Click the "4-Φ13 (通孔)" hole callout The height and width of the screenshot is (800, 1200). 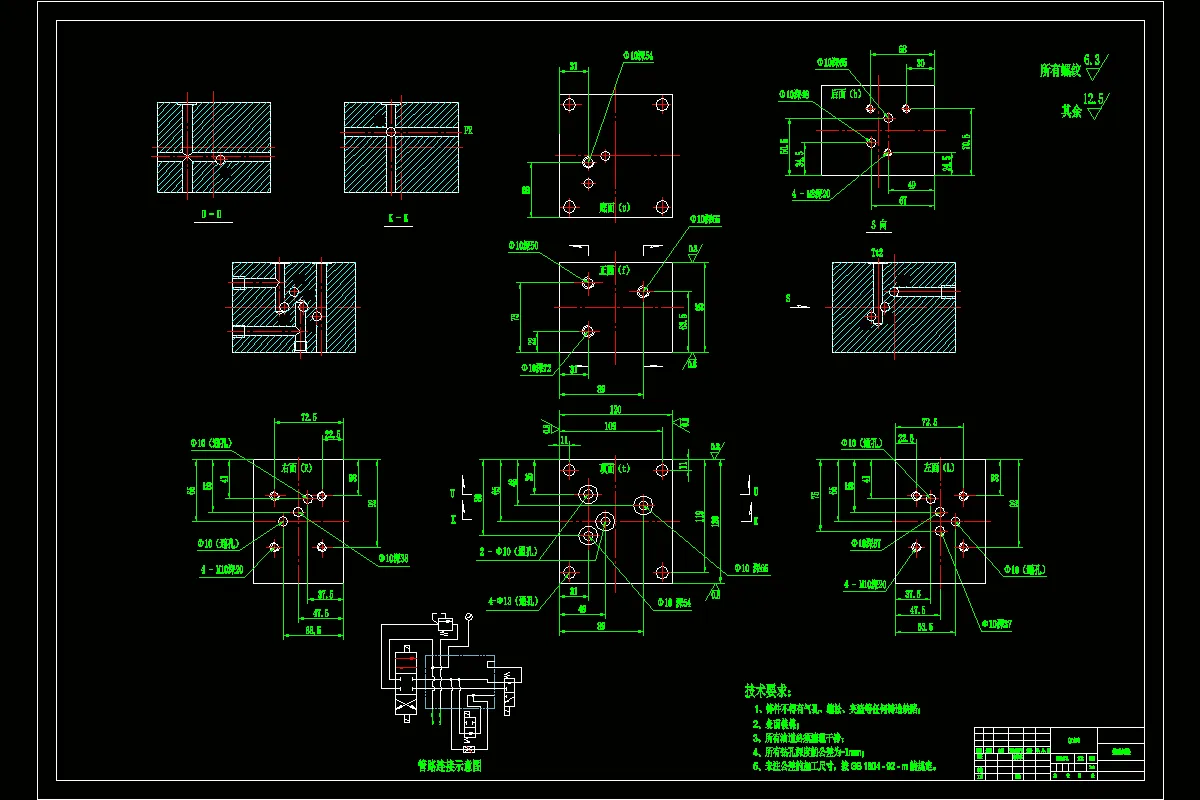pos(513,602)
